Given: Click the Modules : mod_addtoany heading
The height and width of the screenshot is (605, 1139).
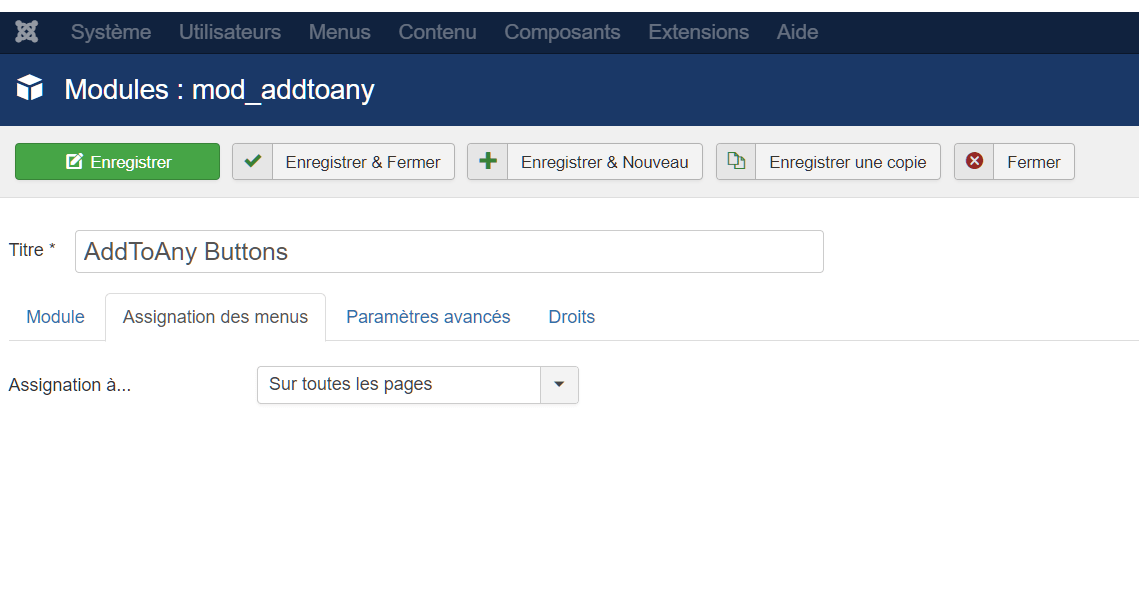Looking at the screenshot, I should [219, 89].
